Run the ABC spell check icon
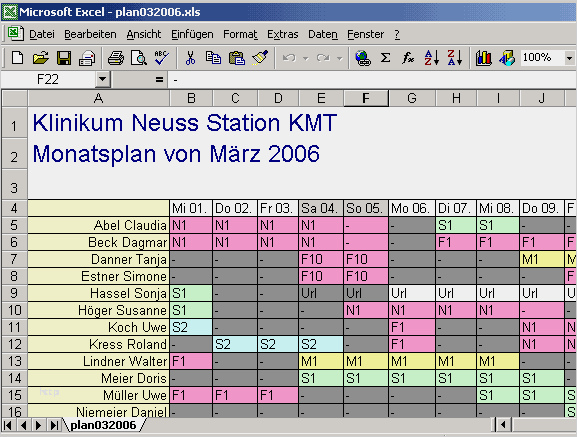 [161, 58]
